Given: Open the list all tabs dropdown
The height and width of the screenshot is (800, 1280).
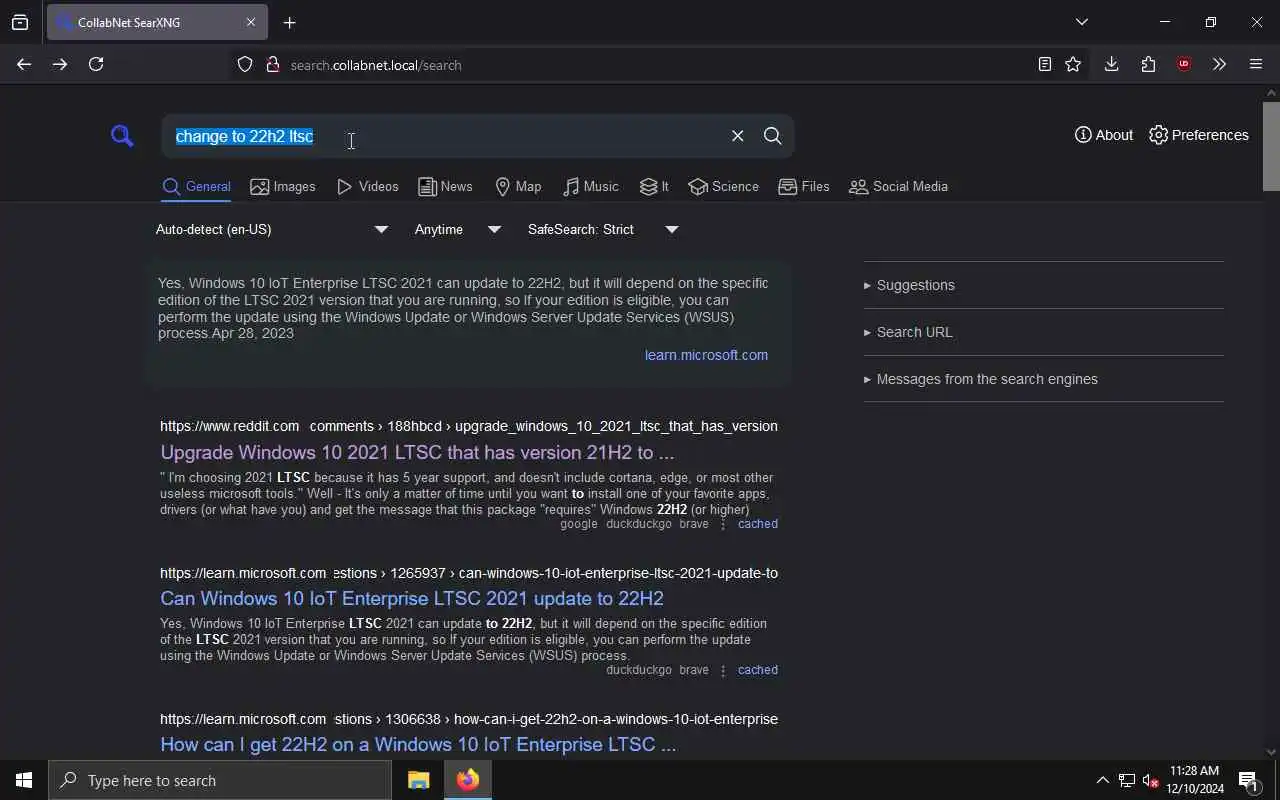Looking at the screenshot, I should coord(1082,22).
